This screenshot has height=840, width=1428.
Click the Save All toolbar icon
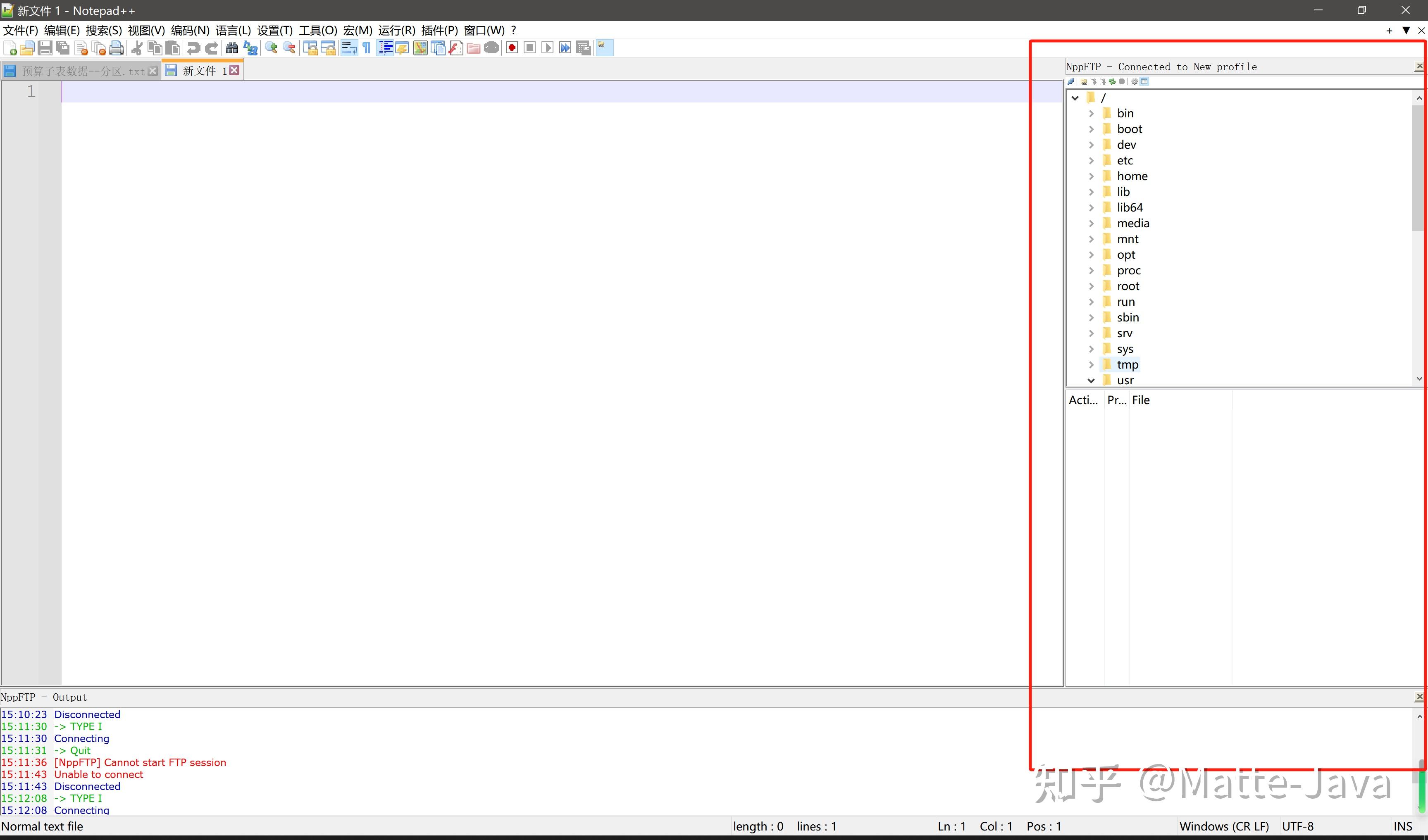[x=63, y=48]
